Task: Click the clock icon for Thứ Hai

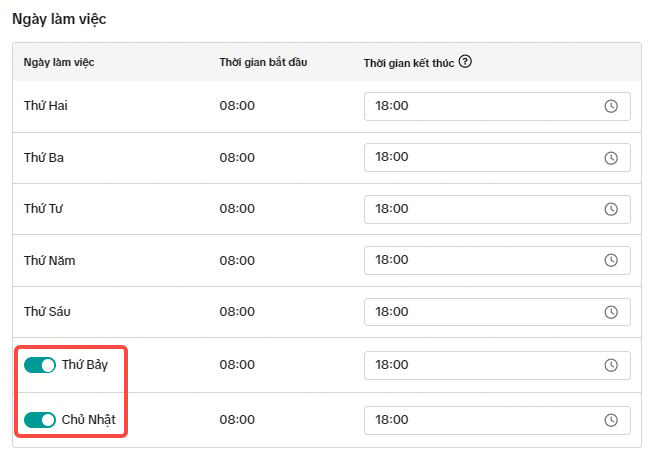Action: tap(611, 106)
